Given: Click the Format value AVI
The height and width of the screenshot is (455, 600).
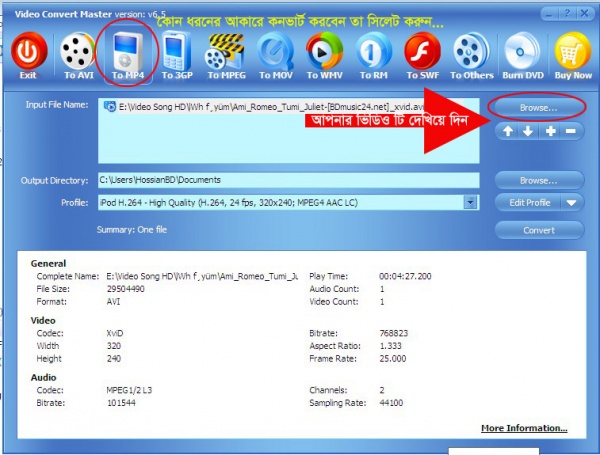Looking at the screenshot, I should (113, 302).
